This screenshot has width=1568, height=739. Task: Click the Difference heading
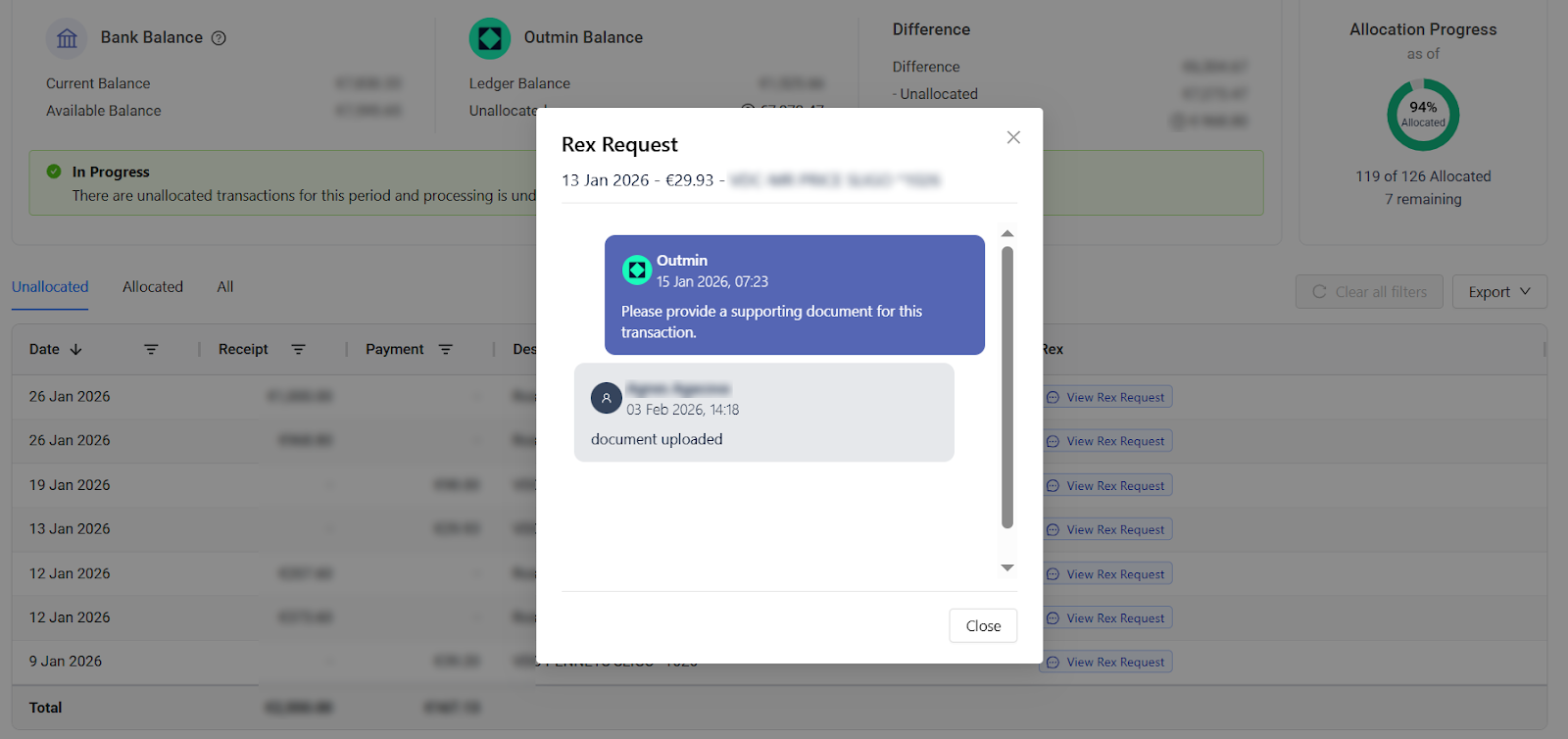[x=931, y=29]
